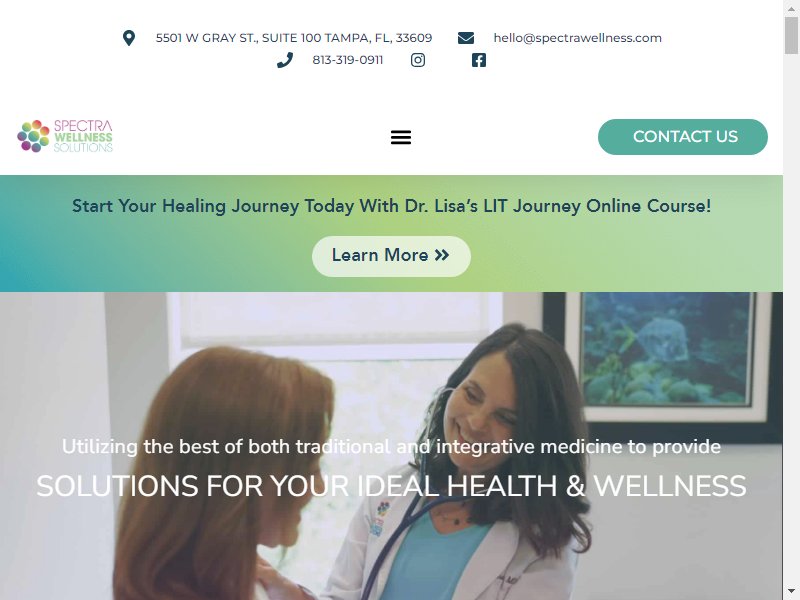The image size is (800, 600).
Task: Click the Spectra Wellness Solutions logo
Action: tap(65, 136)
